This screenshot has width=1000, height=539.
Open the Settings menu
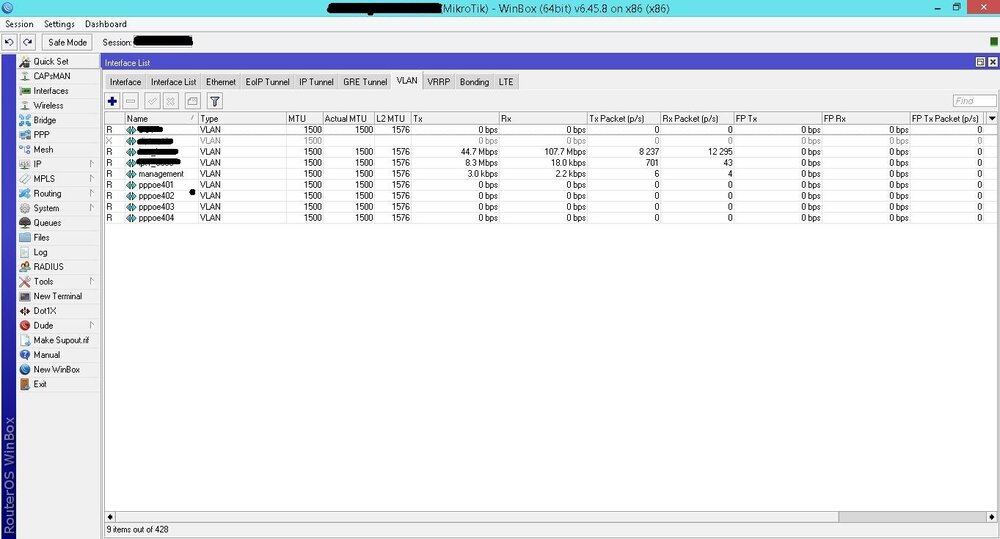(59, 24)
